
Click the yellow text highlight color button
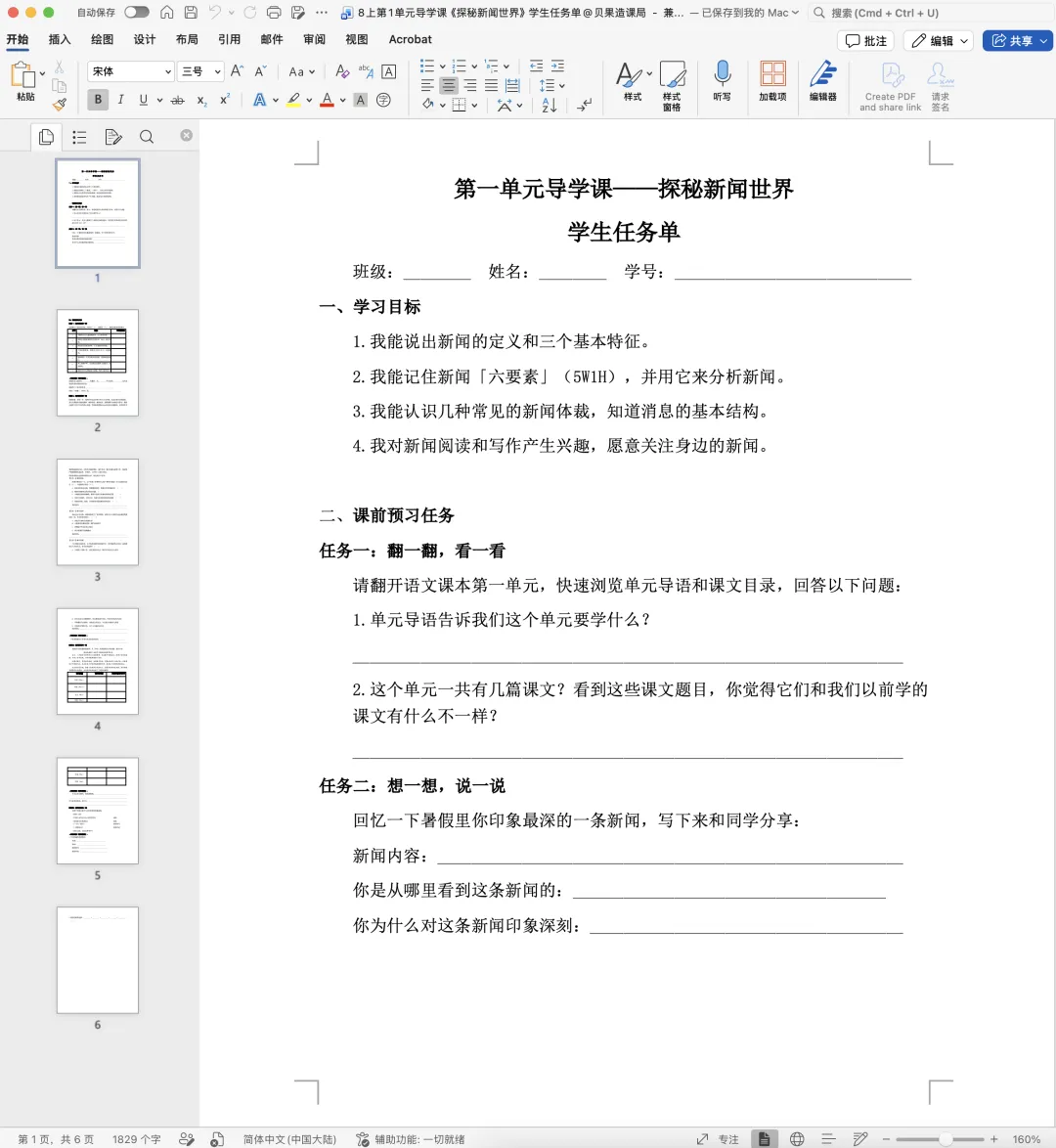click(293, 100)
